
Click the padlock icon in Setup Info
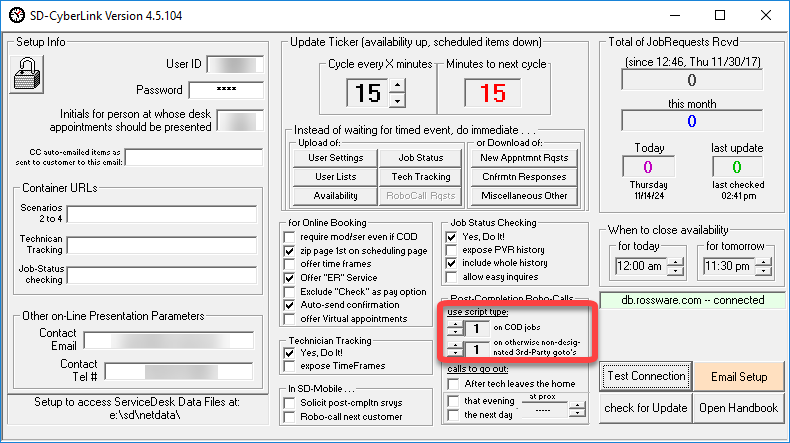[x=26, y=72]
